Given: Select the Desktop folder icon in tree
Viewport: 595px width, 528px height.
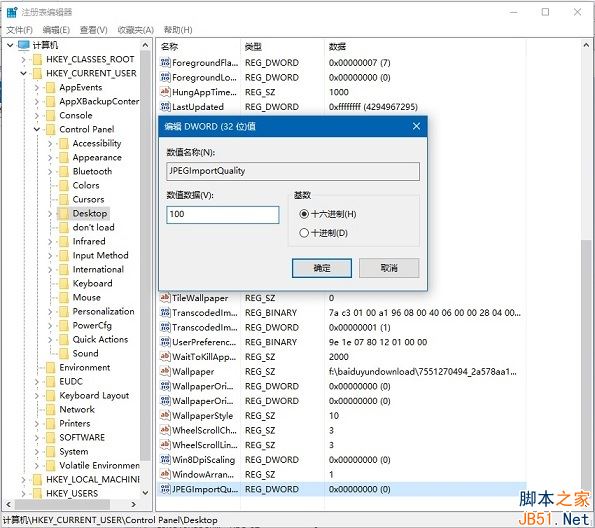Looking at the screenshot, I should [x=64, y=213].
